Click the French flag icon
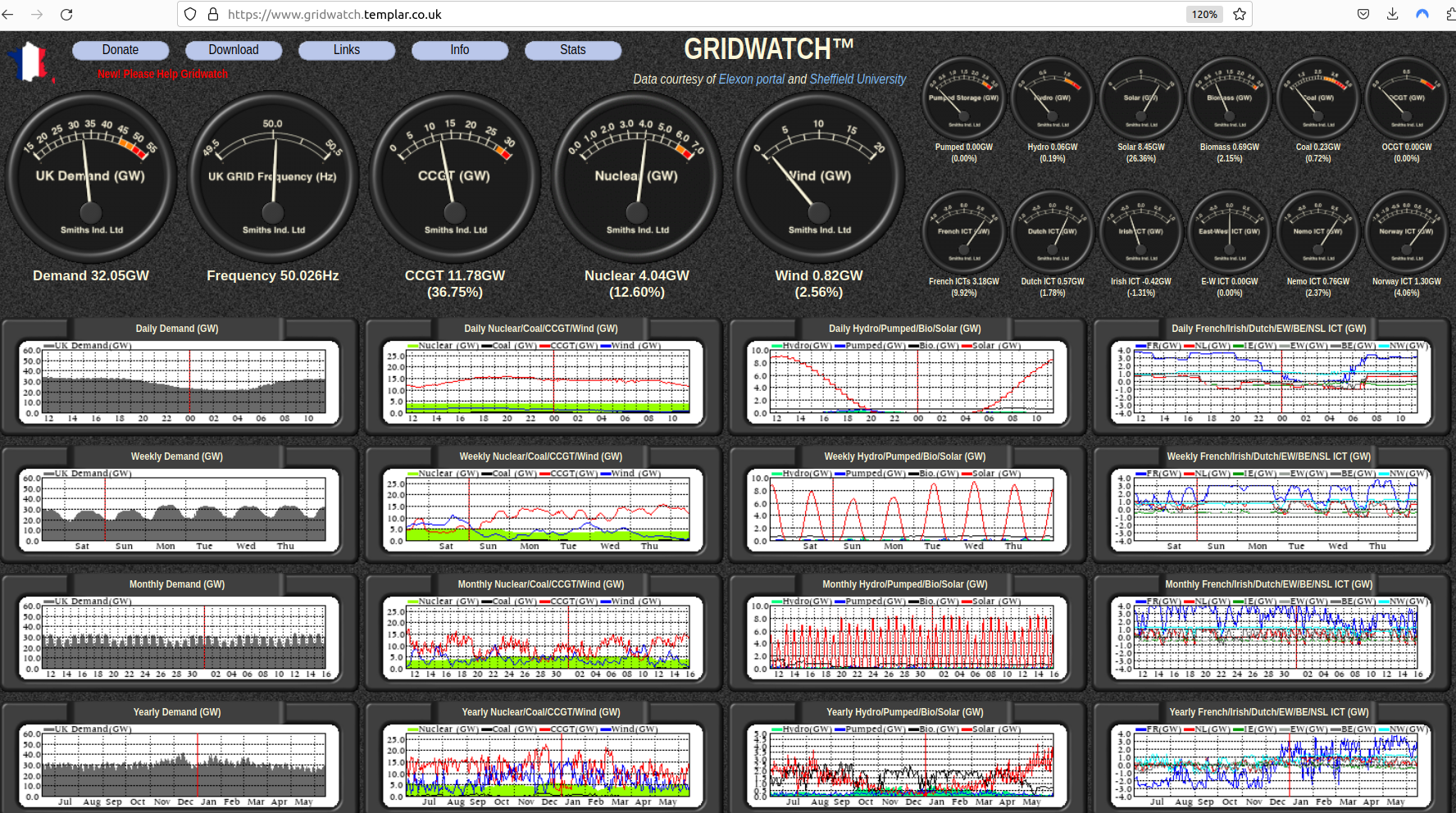The image size is (1456, 813). point(29,62)
